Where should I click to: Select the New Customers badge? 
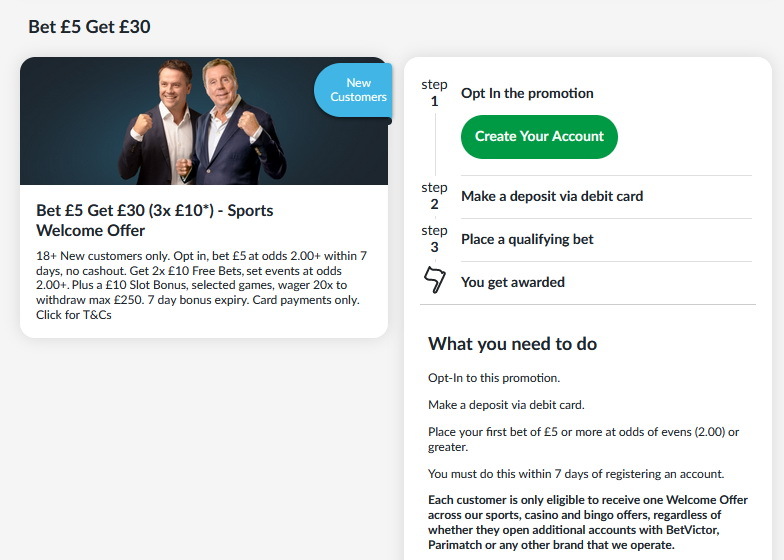pyautogui.click(x=353, y=90)
